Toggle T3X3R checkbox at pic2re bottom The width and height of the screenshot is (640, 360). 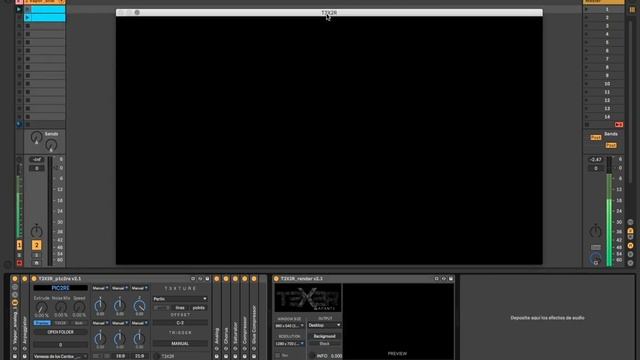tap(157, 356)
